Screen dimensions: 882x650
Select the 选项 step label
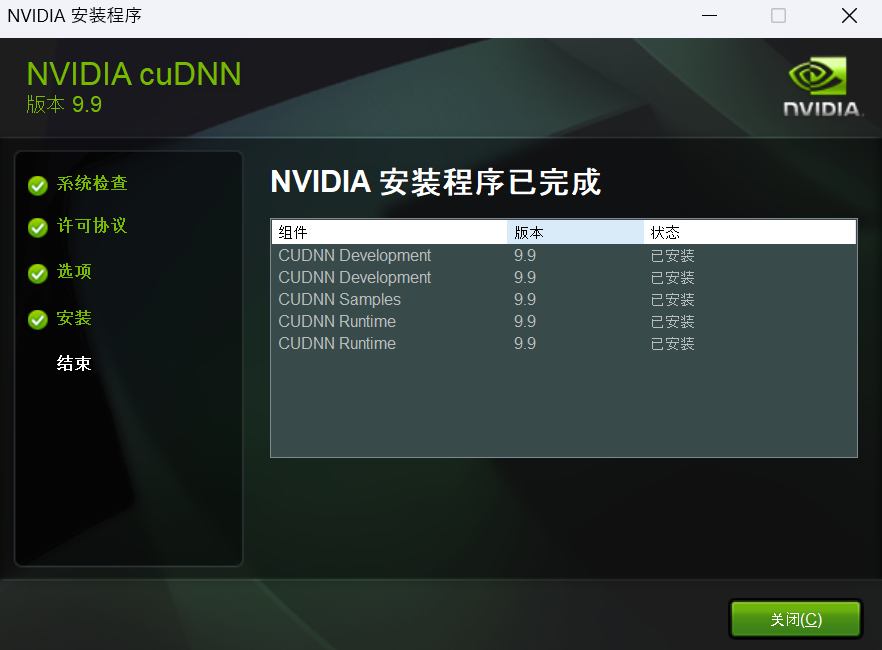[x=74, y=272]
